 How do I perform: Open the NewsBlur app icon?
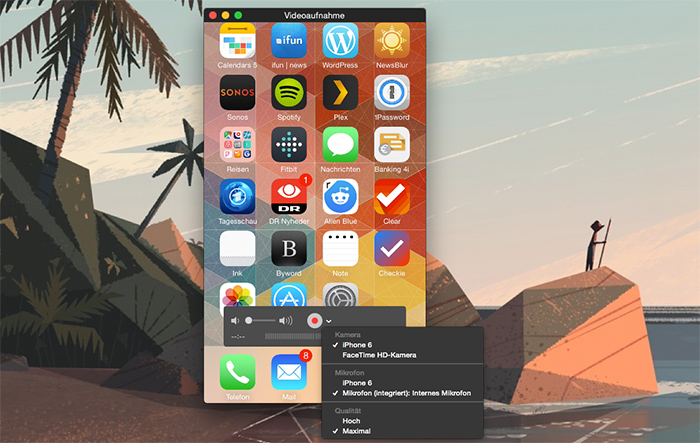392,41
